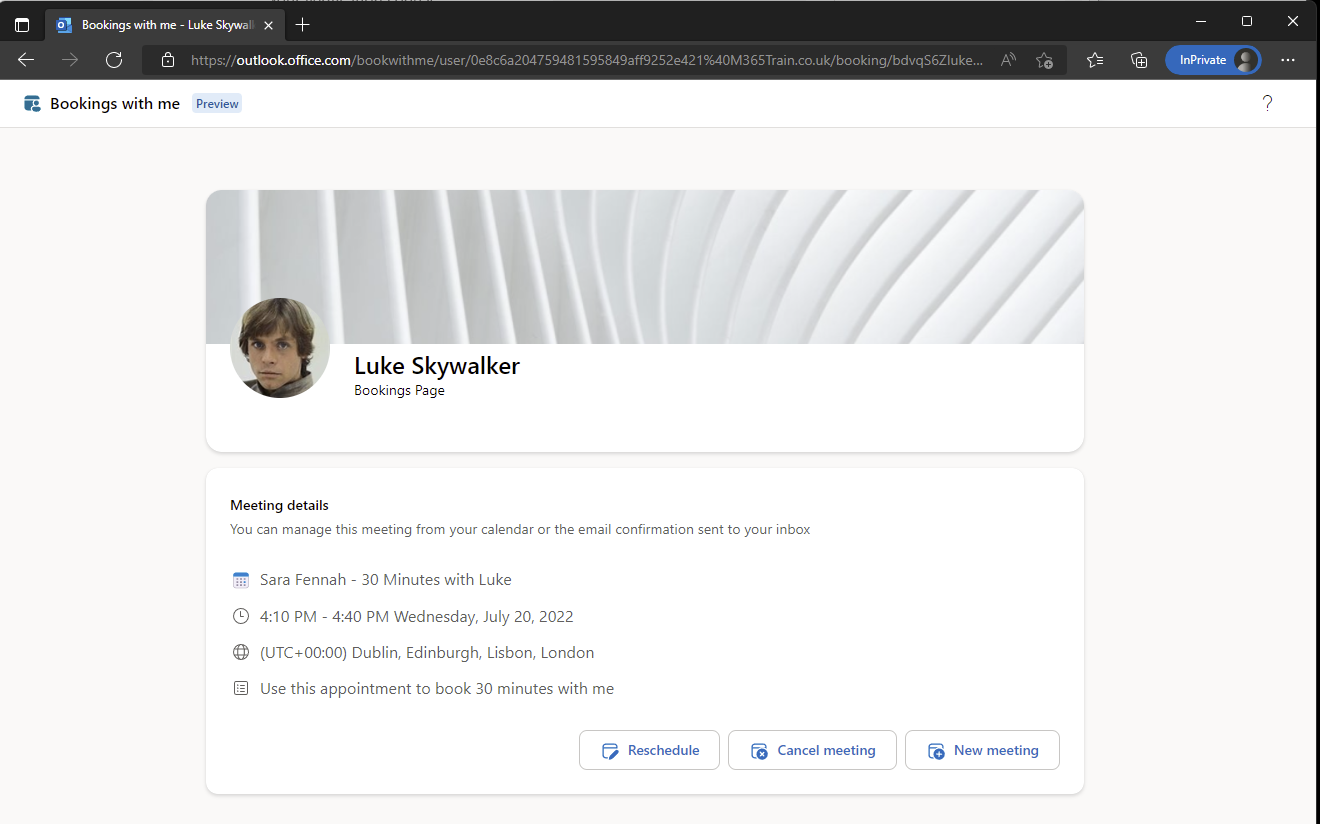The height and width of the screenshot is (824, 1320).
Task: Close the Bookings with me tab
Action: click(x=268, y=25)
